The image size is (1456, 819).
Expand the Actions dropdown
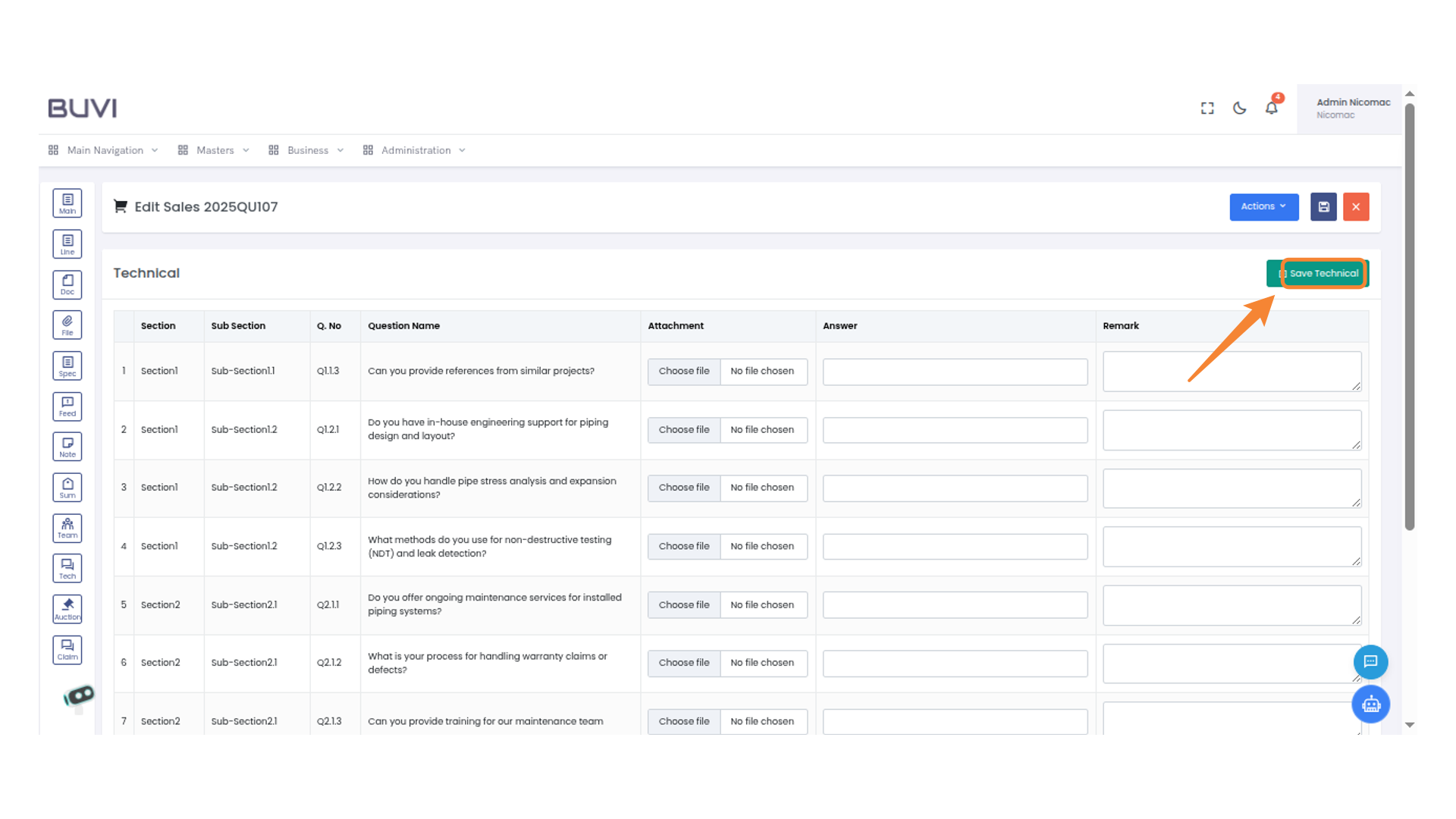coord(1263,207)
